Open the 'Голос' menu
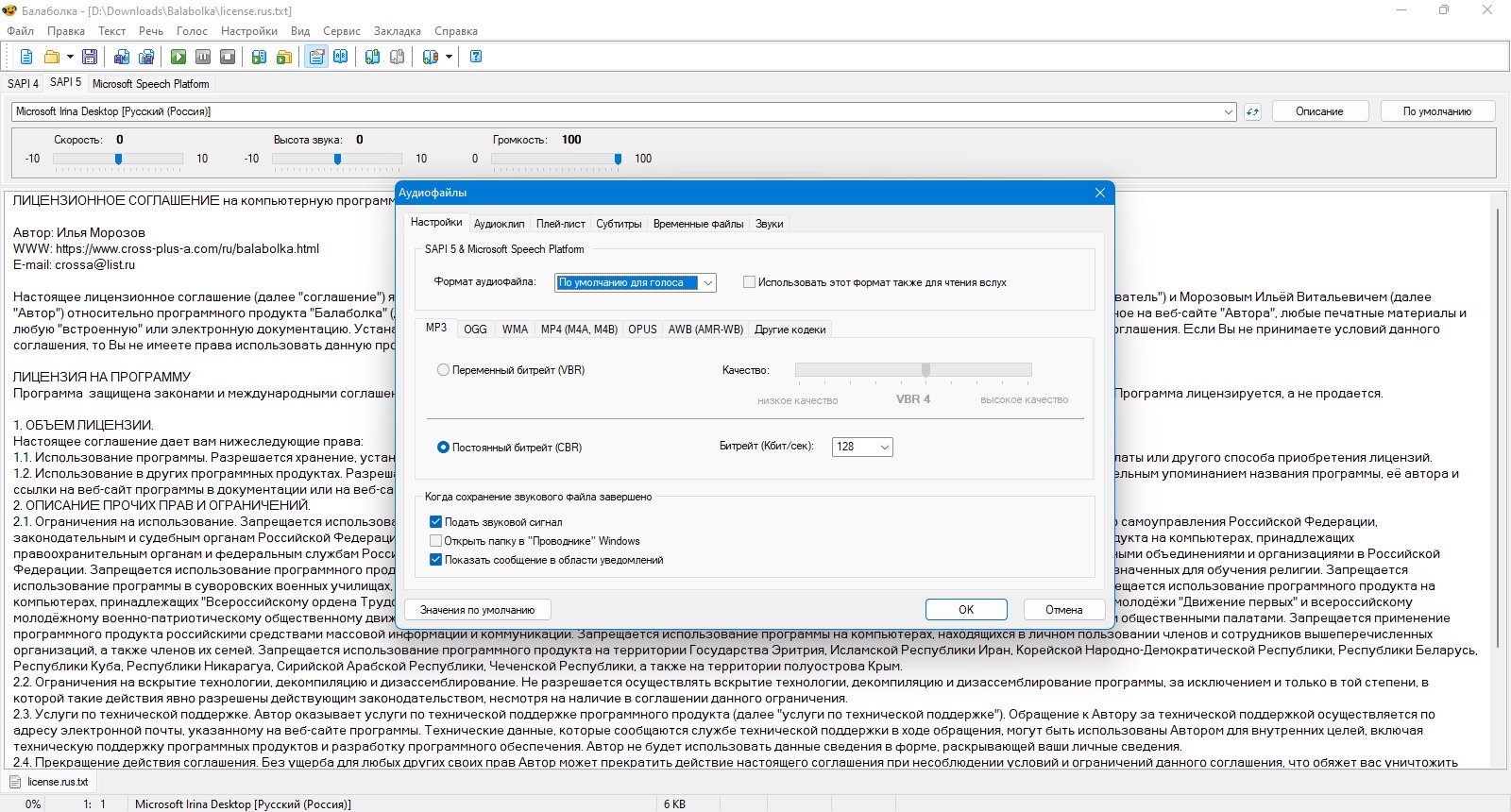 pos(192,31)
